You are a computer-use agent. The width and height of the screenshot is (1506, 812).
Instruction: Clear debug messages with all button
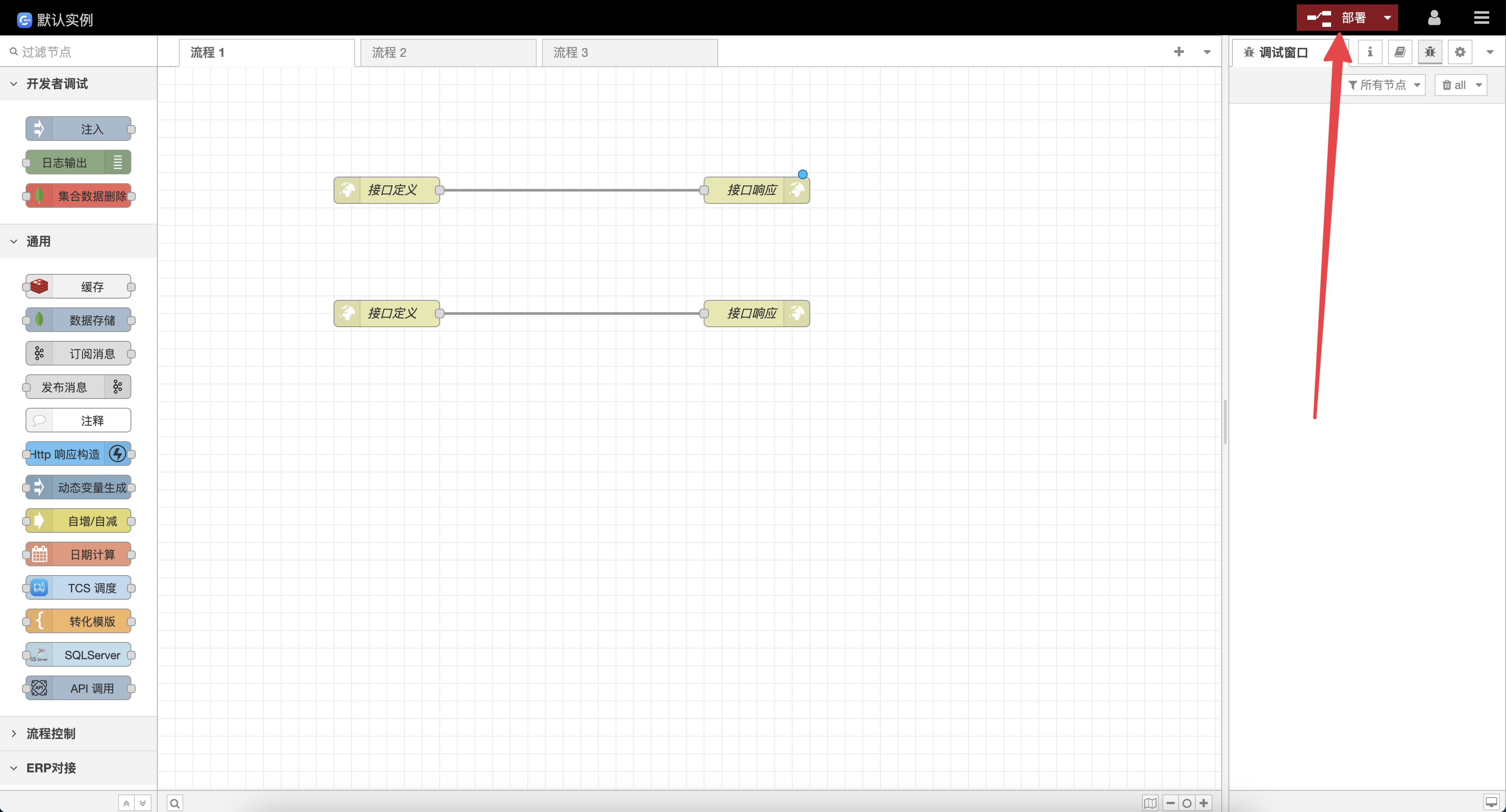click(x=1454, y=85)
